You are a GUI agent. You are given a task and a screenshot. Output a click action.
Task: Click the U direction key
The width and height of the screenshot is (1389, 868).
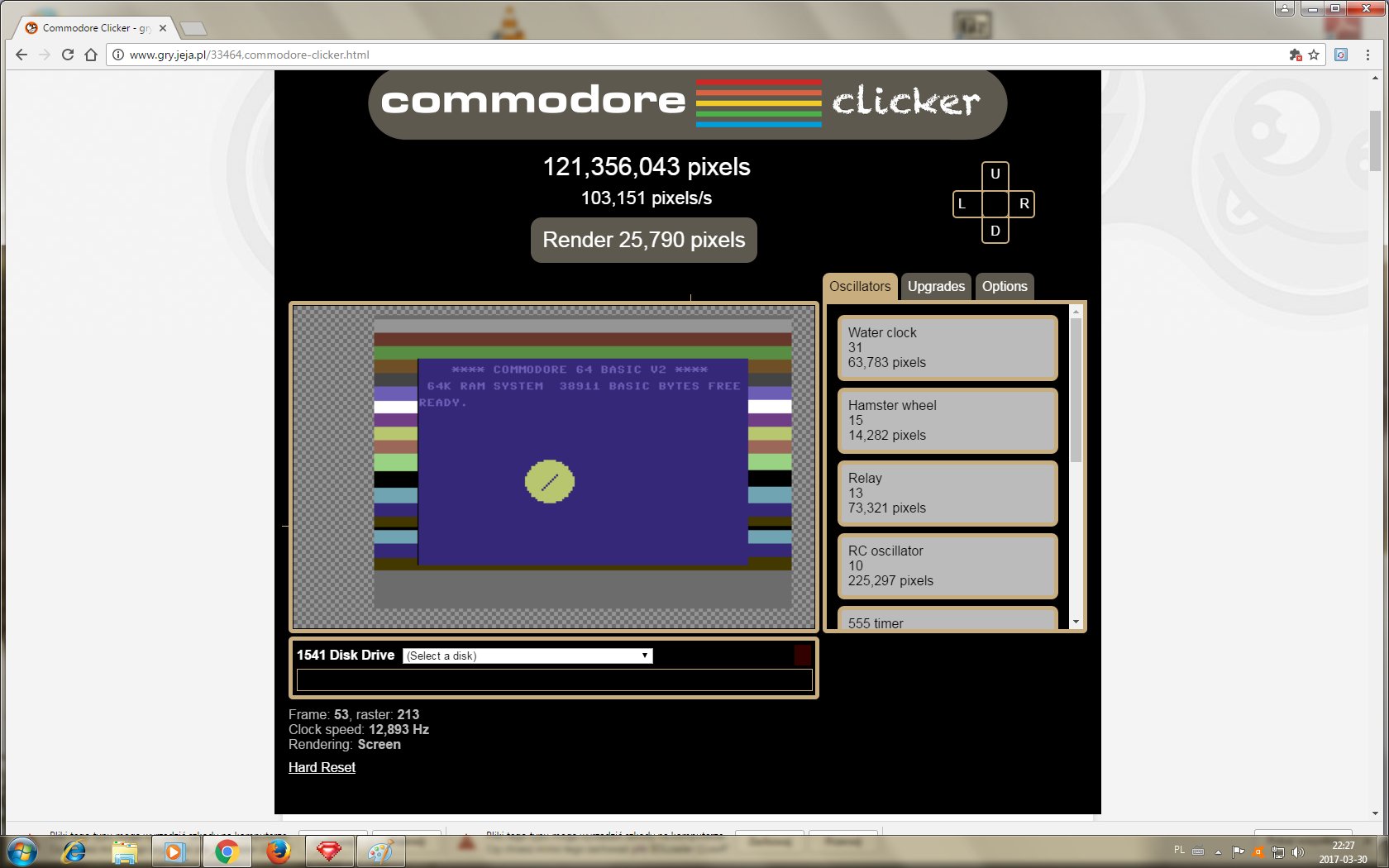coord(995,174)
